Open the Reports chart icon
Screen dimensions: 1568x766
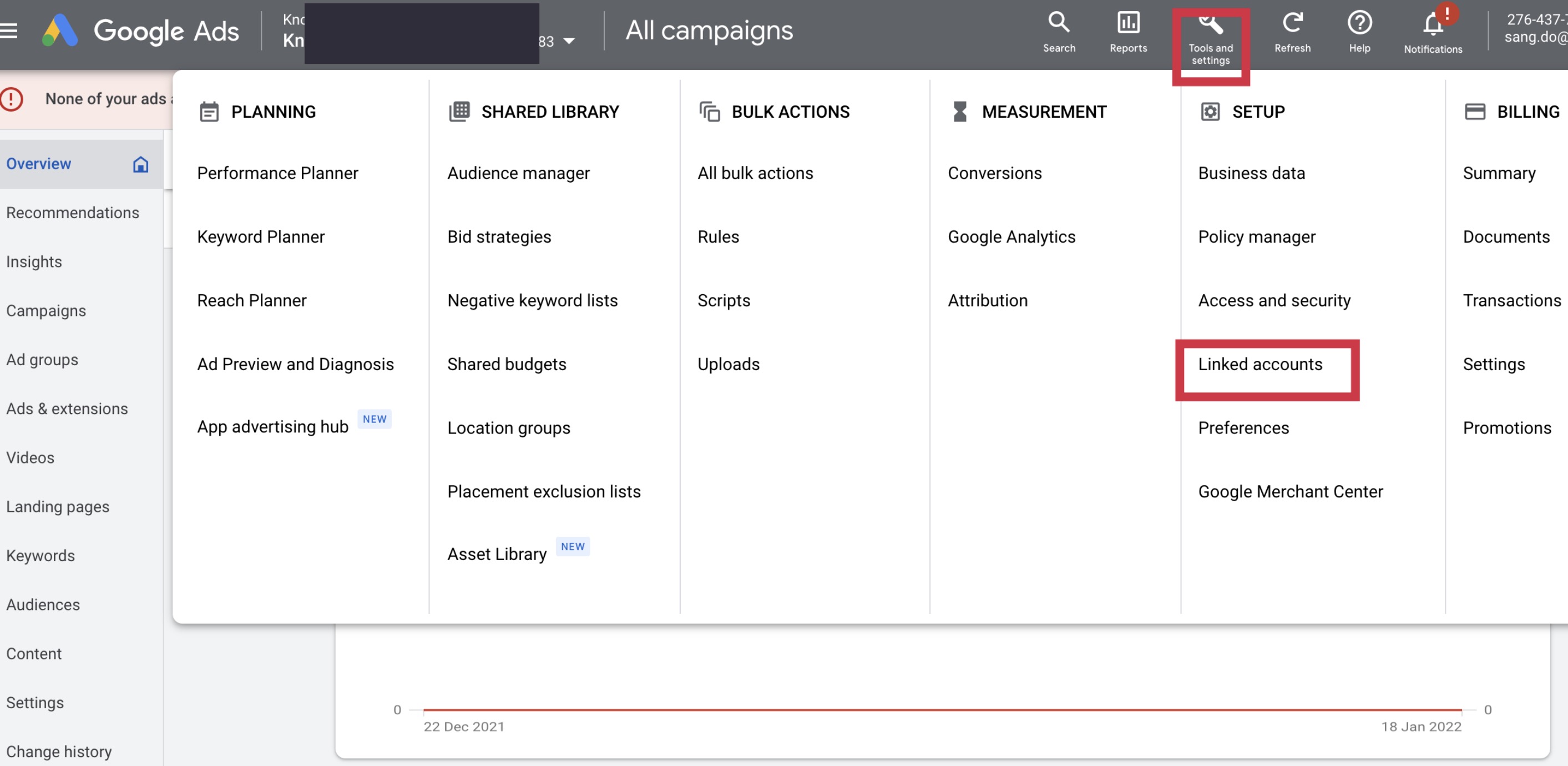click(x=1128, y=23)
